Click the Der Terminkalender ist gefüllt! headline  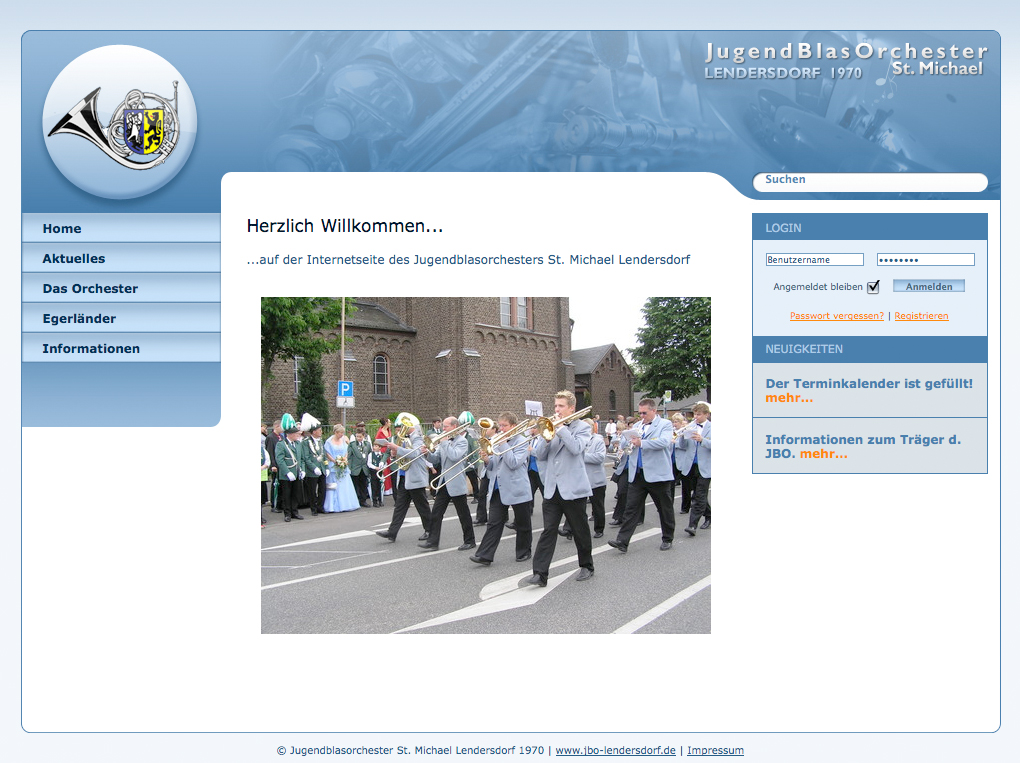869,384
